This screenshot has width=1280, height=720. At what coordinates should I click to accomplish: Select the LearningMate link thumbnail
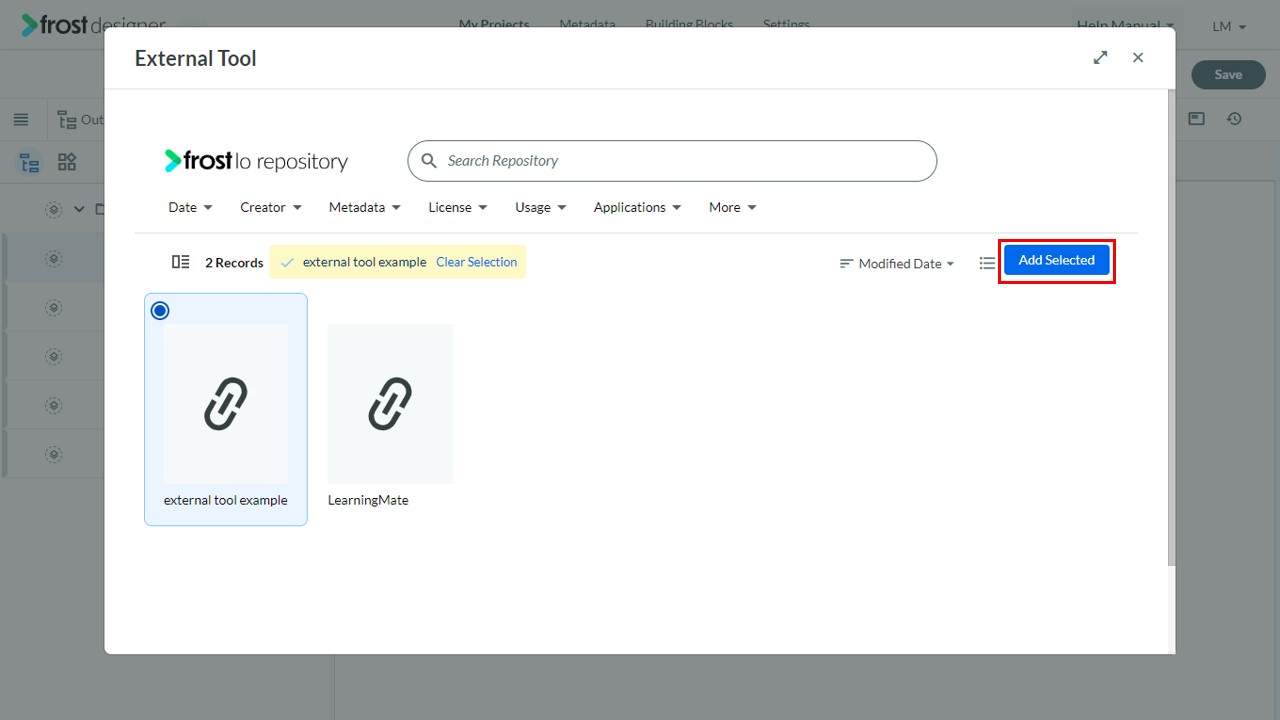390,404
